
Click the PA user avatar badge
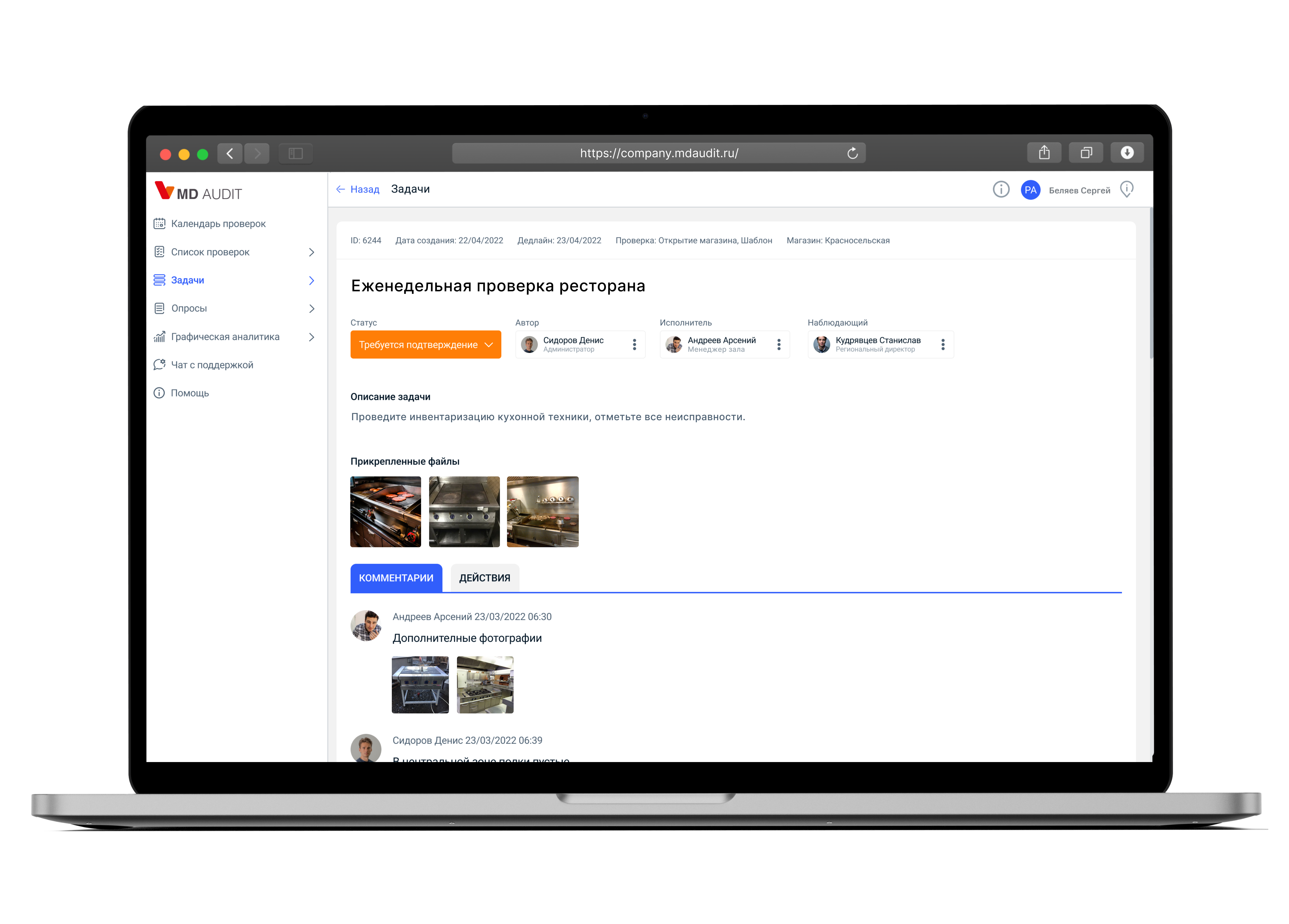click(x=1030, y=190)
